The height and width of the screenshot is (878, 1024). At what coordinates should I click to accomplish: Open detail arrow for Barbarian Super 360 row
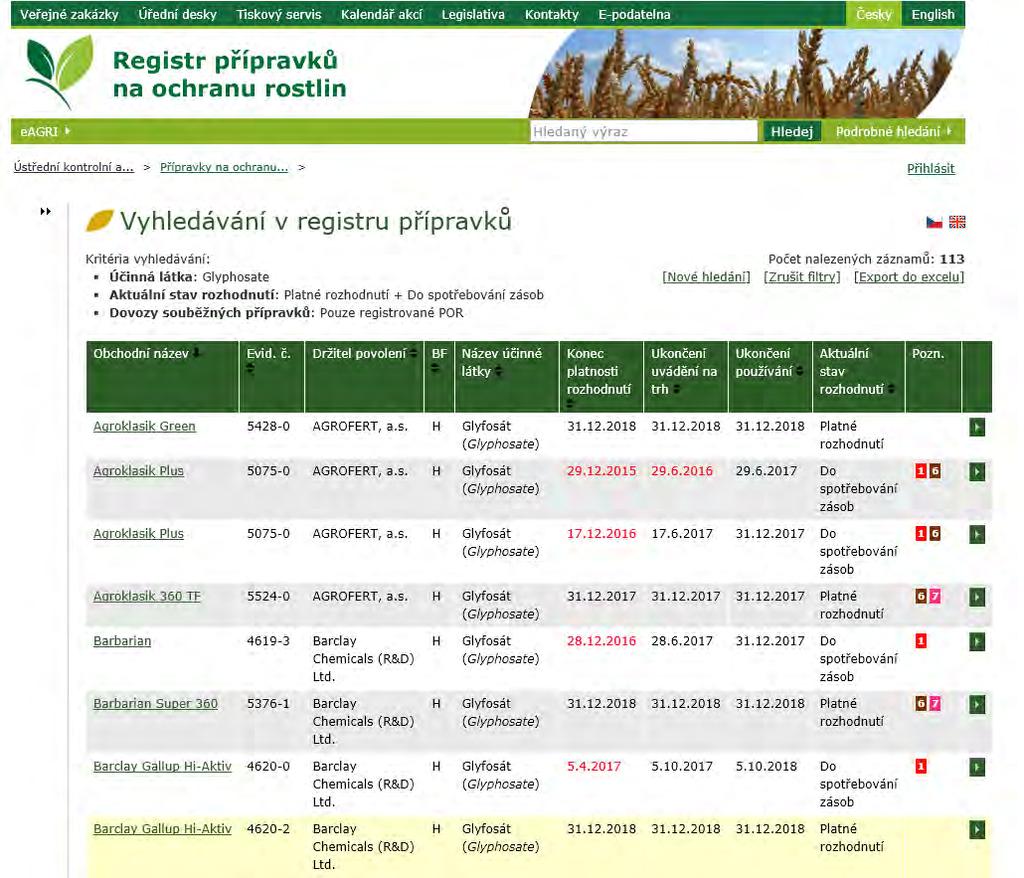pos(977,704)
